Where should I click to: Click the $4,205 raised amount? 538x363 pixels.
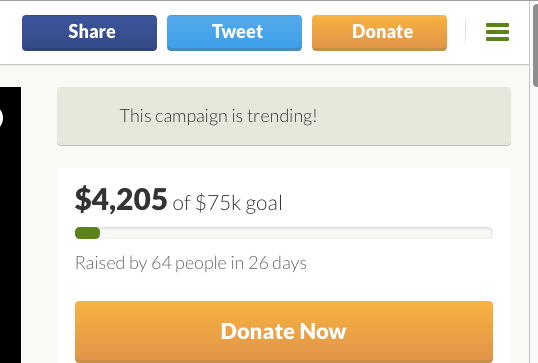pos(121,199)
